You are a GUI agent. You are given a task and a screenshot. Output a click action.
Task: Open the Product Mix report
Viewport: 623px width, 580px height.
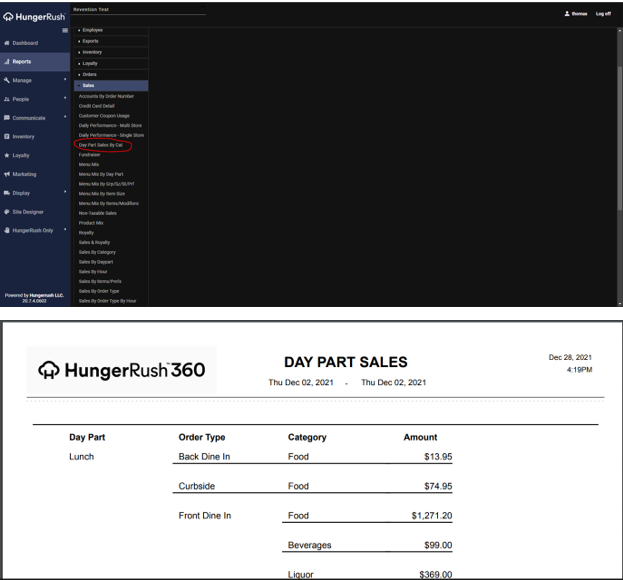91,223
